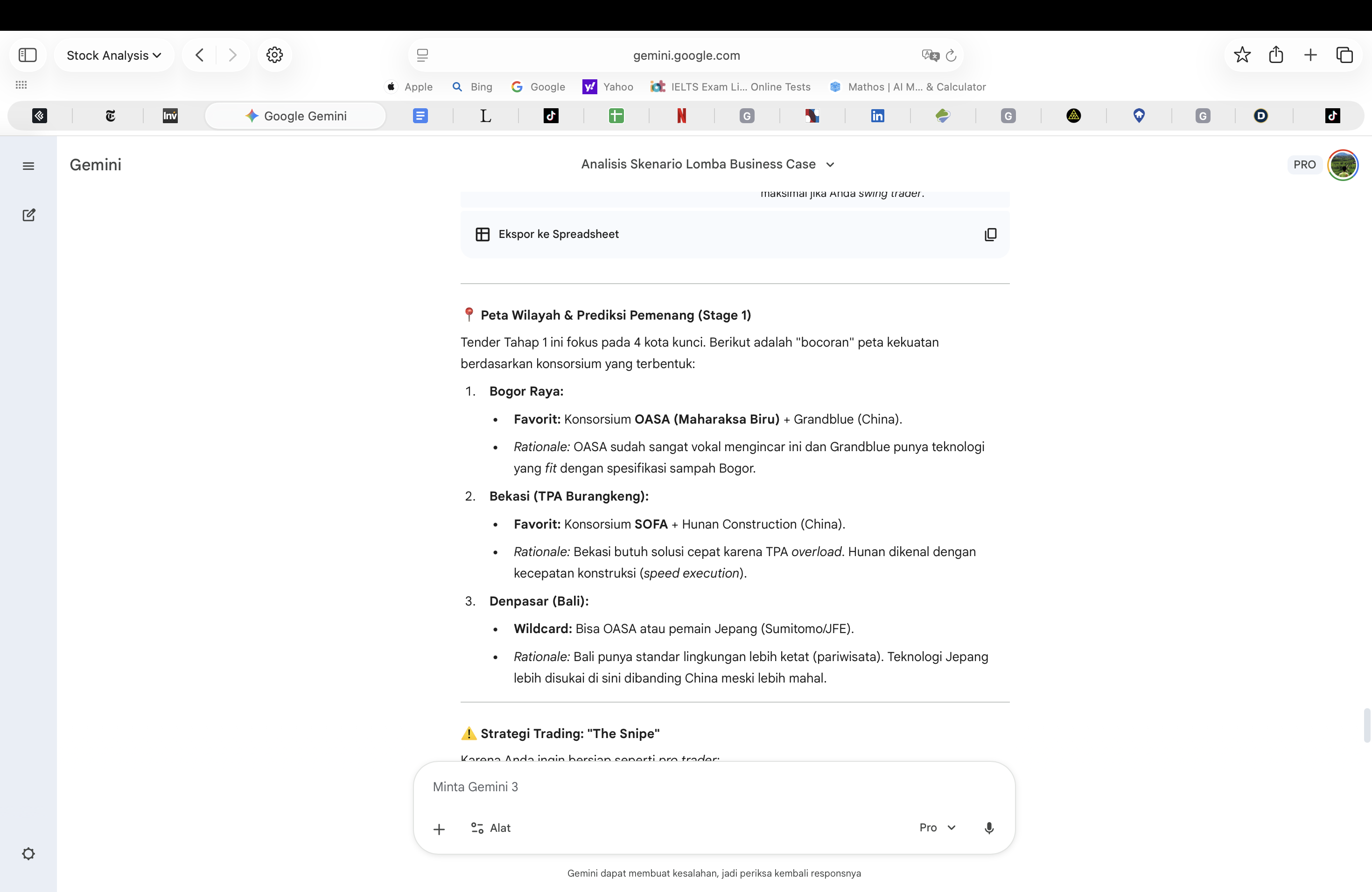This screenshot has width=1372, height=892.
Task: Click the microphone voice input icon
Action: pos(989,828)
